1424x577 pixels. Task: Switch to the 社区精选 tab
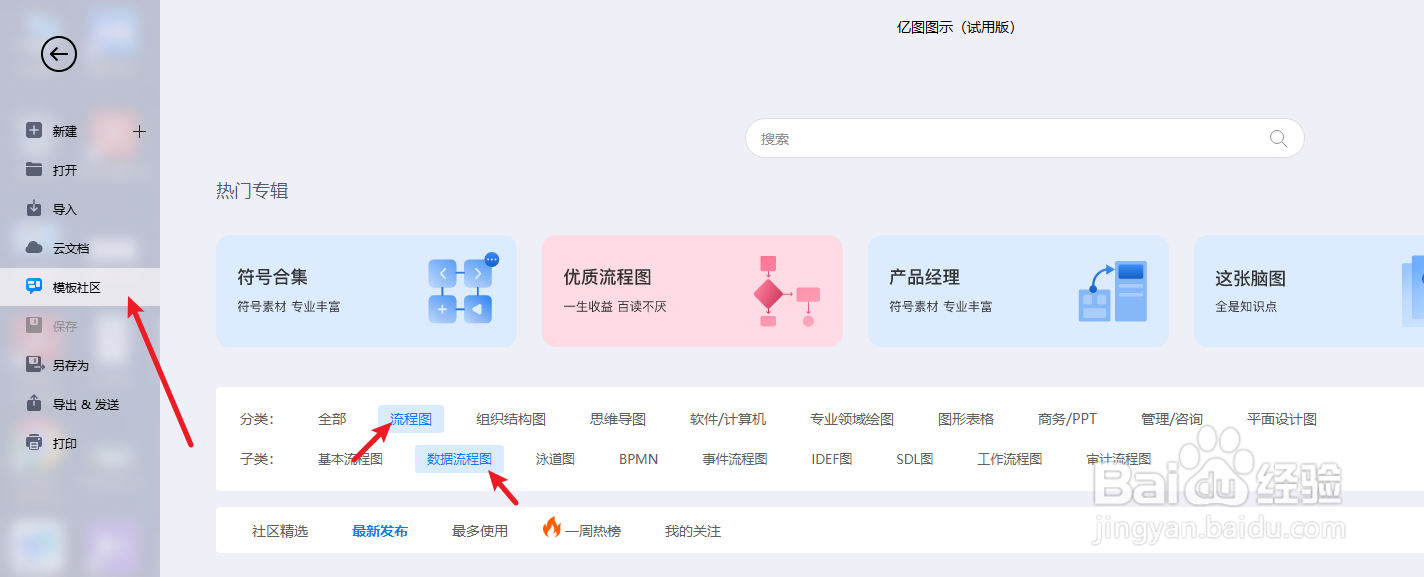280,531
